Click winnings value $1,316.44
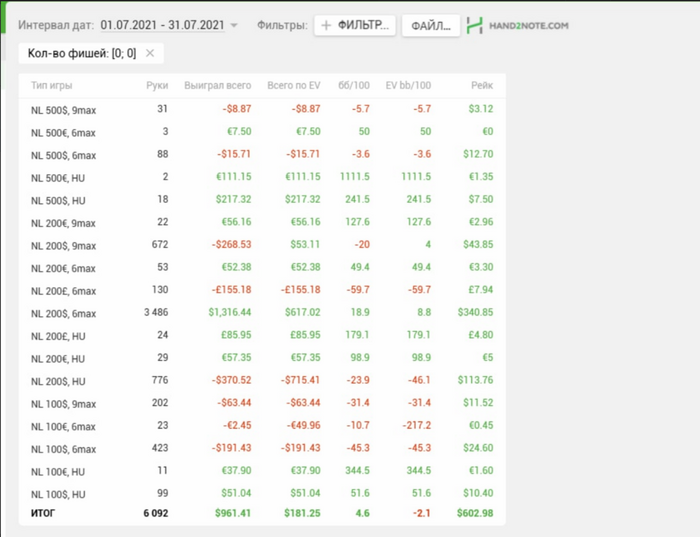This screenshot has height=537, width=700. coord(229,312)
